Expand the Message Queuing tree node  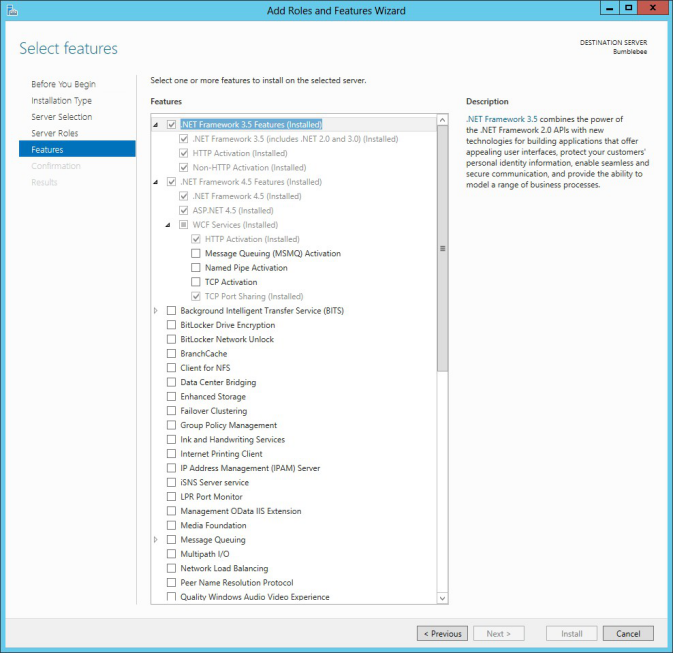pos(156,540)
